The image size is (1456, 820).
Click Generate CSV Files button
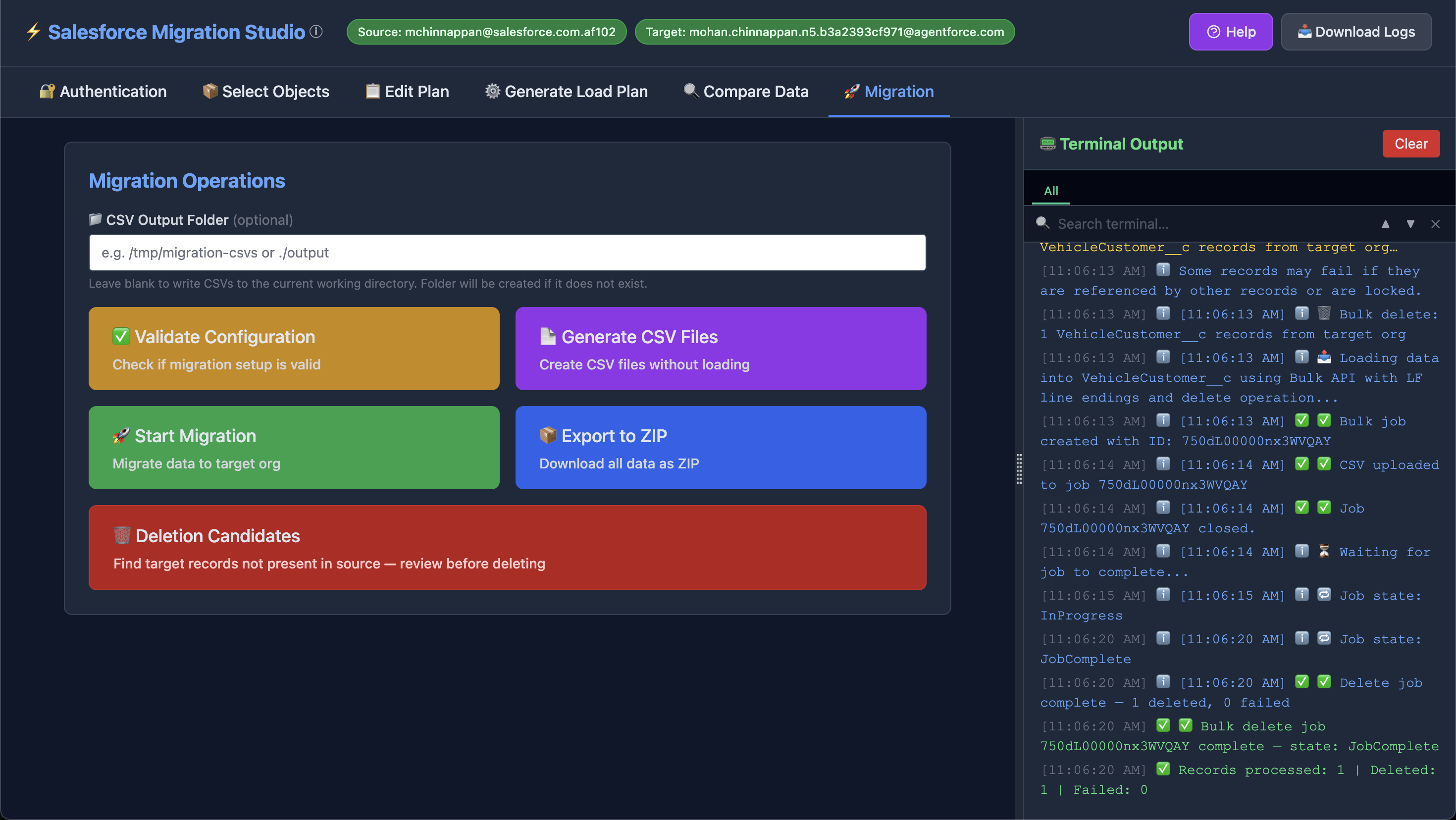(721, 349)
